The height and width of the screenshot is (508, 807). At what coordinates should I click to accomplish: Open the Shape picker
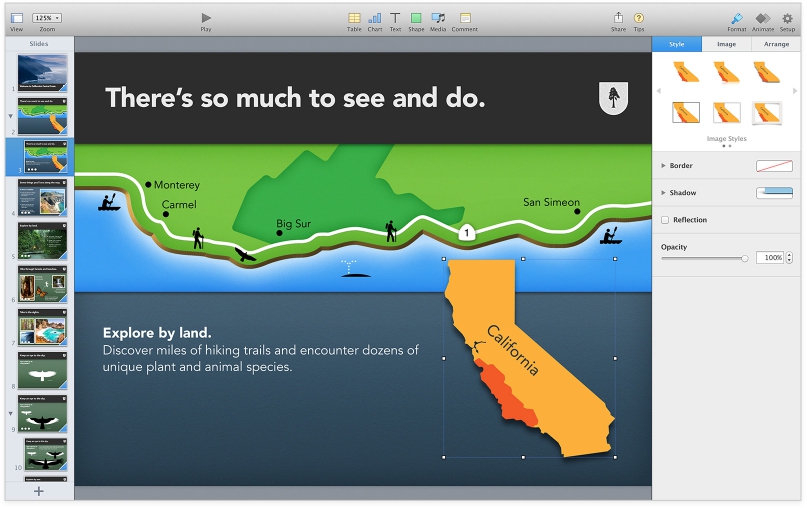tap(416, 18)
